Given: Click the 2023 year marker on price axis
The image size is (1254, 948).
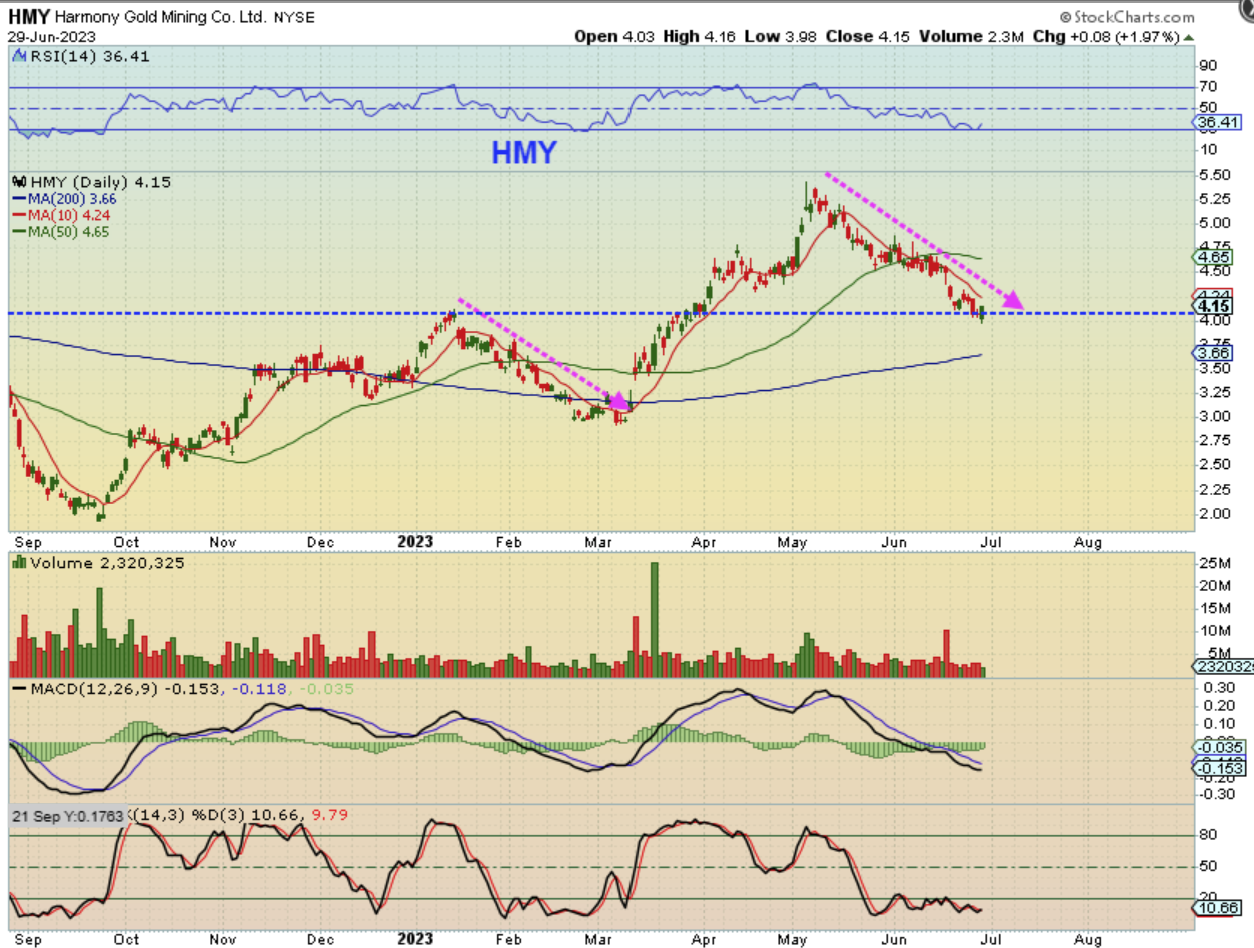Looking at the screenshot, I should click(x=414, y=541).
